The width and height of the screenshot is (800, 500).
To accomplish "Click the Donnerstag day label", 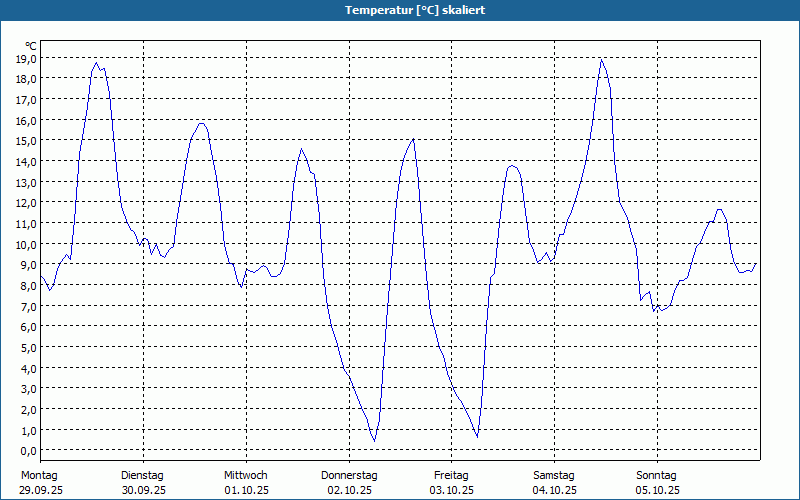I will [349, 476].
